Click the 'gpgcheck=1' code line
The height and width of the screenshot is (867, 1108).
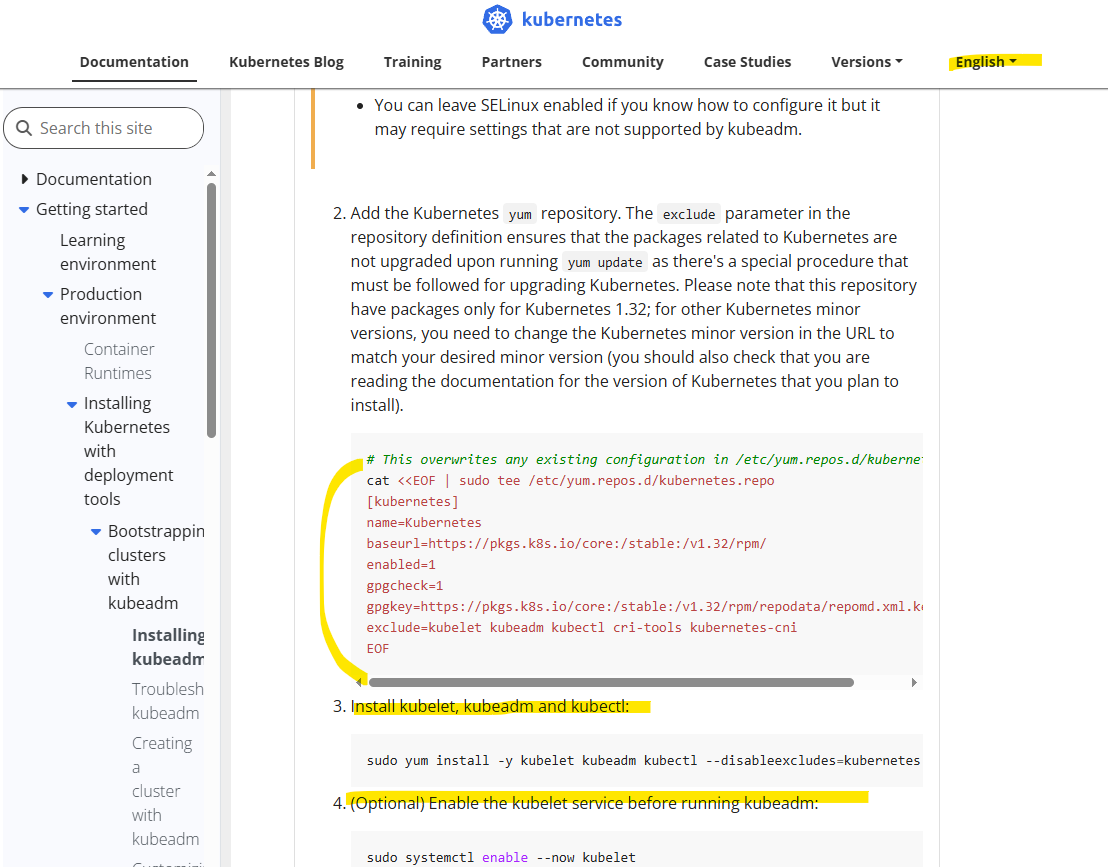[405, 586]
